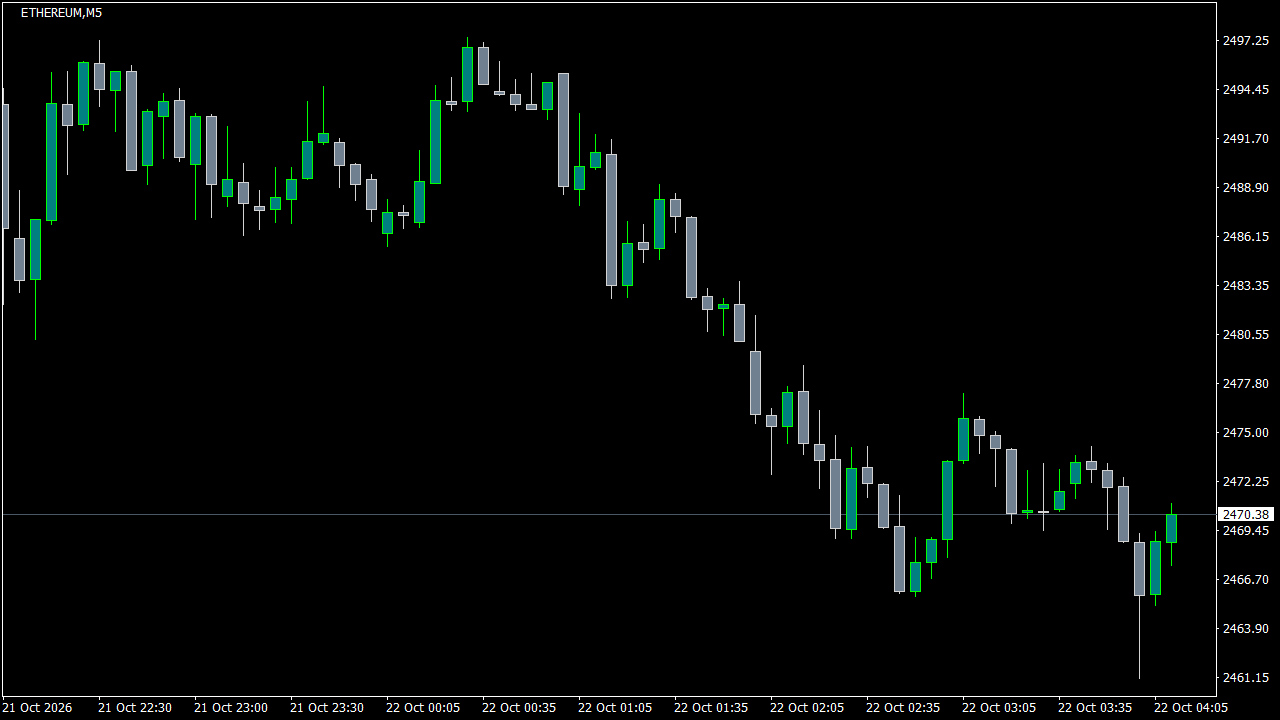Select the 22 Oct 00:05 time label

point(423,708)
